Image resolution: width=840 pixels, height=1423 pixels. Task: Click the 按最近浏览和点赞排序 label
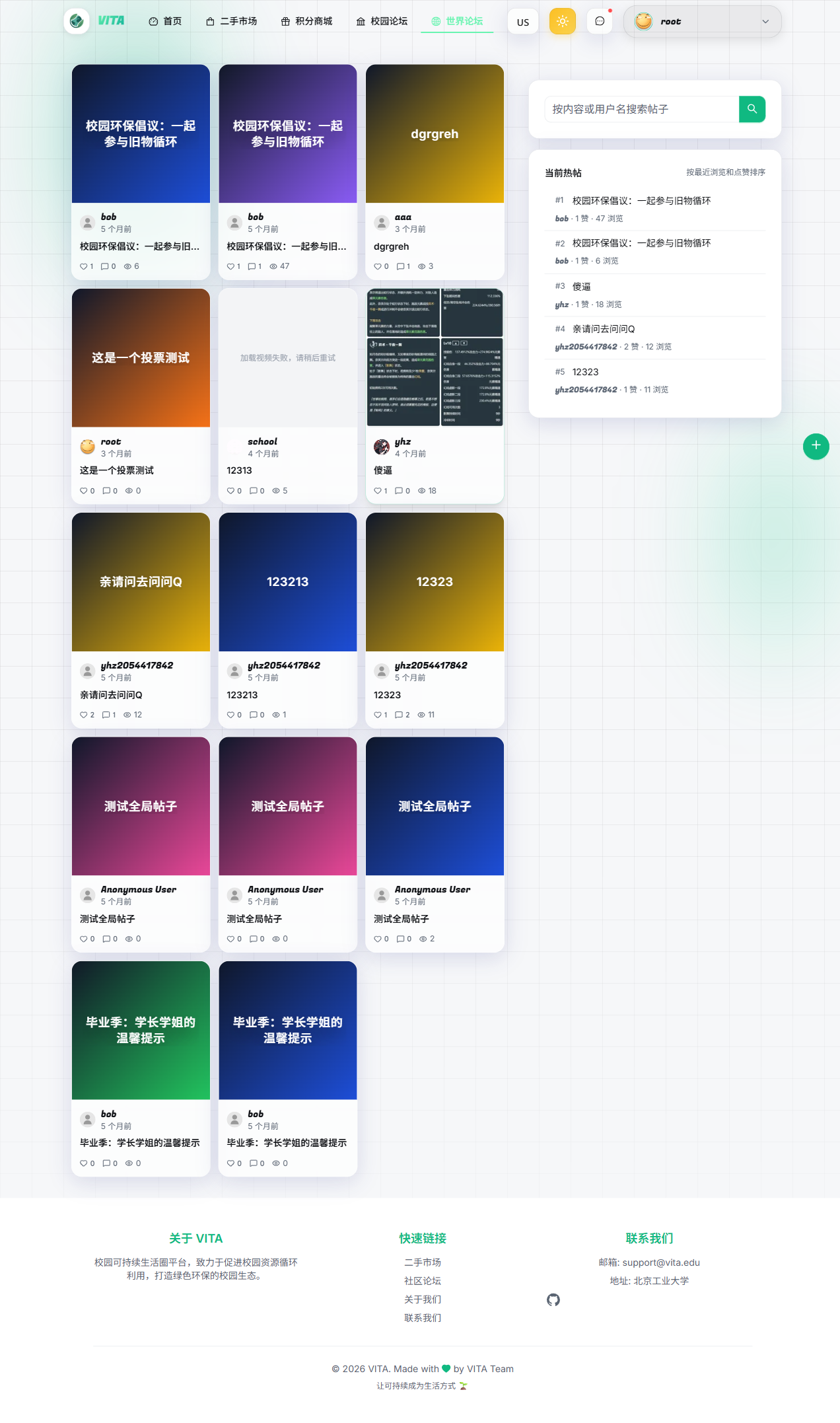click(x=726, y=172)
